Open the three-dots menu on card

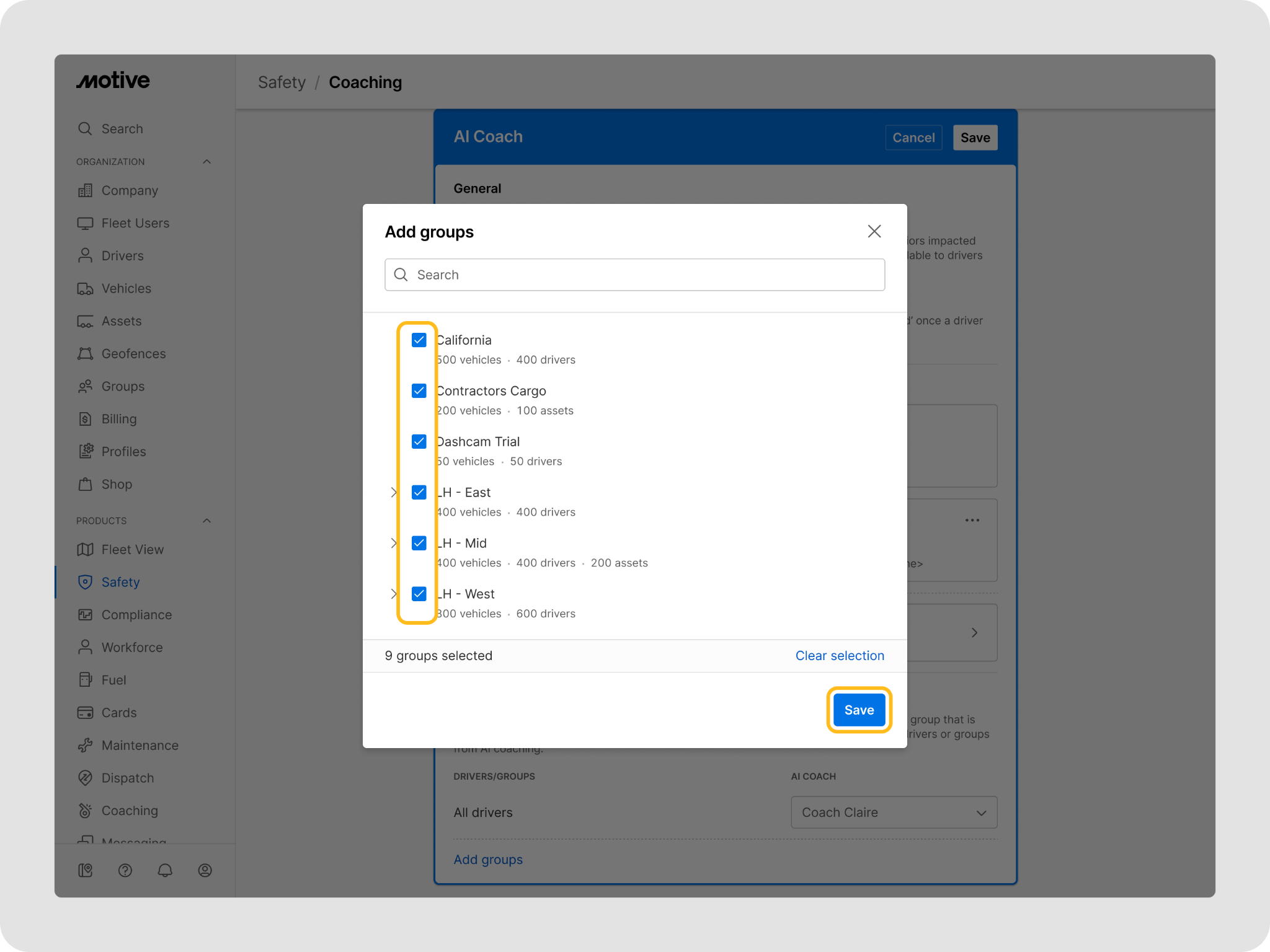pos(972,520)
